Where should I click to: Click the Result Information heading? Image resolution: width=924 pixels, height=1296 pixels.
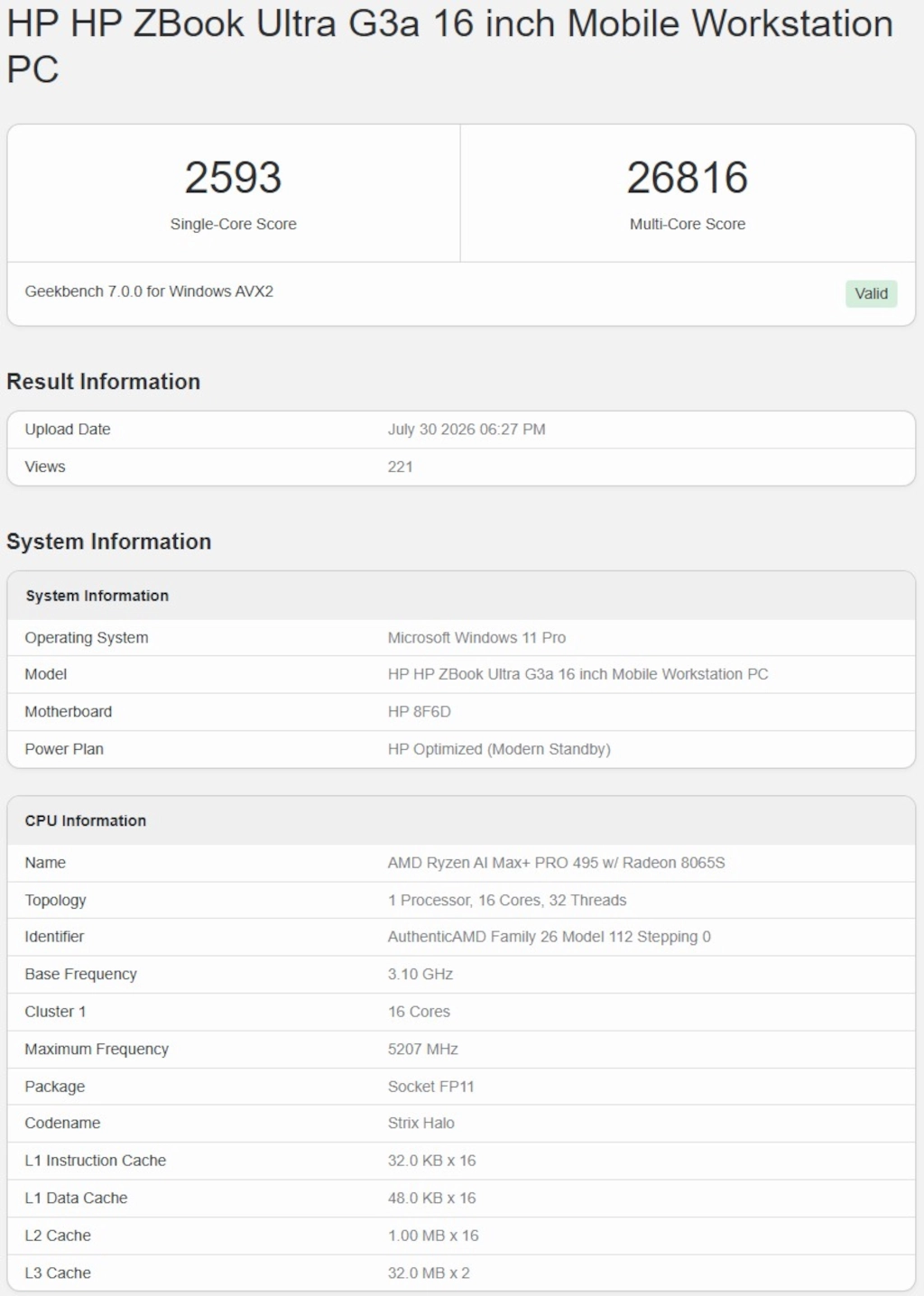(104, 382)
